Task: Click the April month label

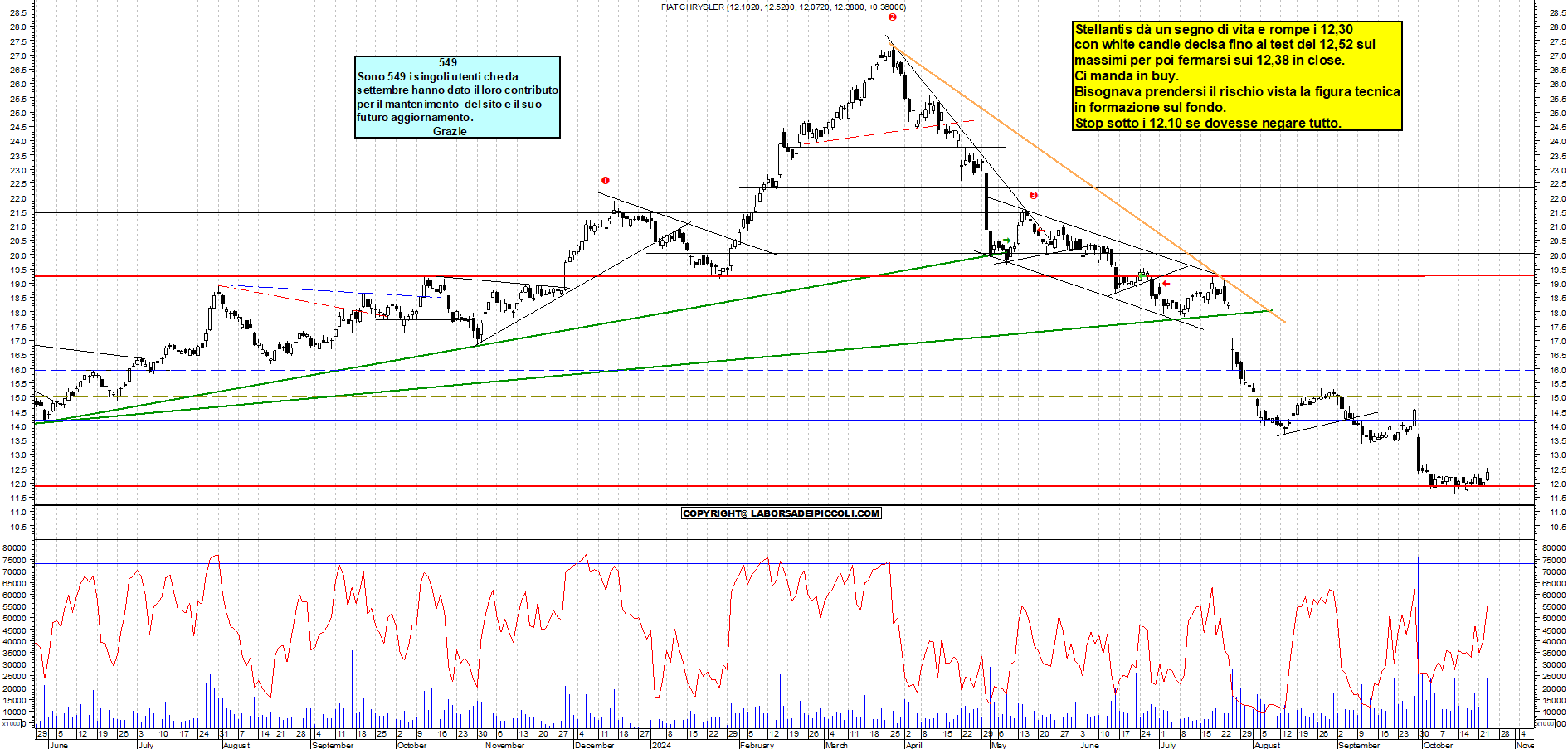Action: (x=913, y=745)
